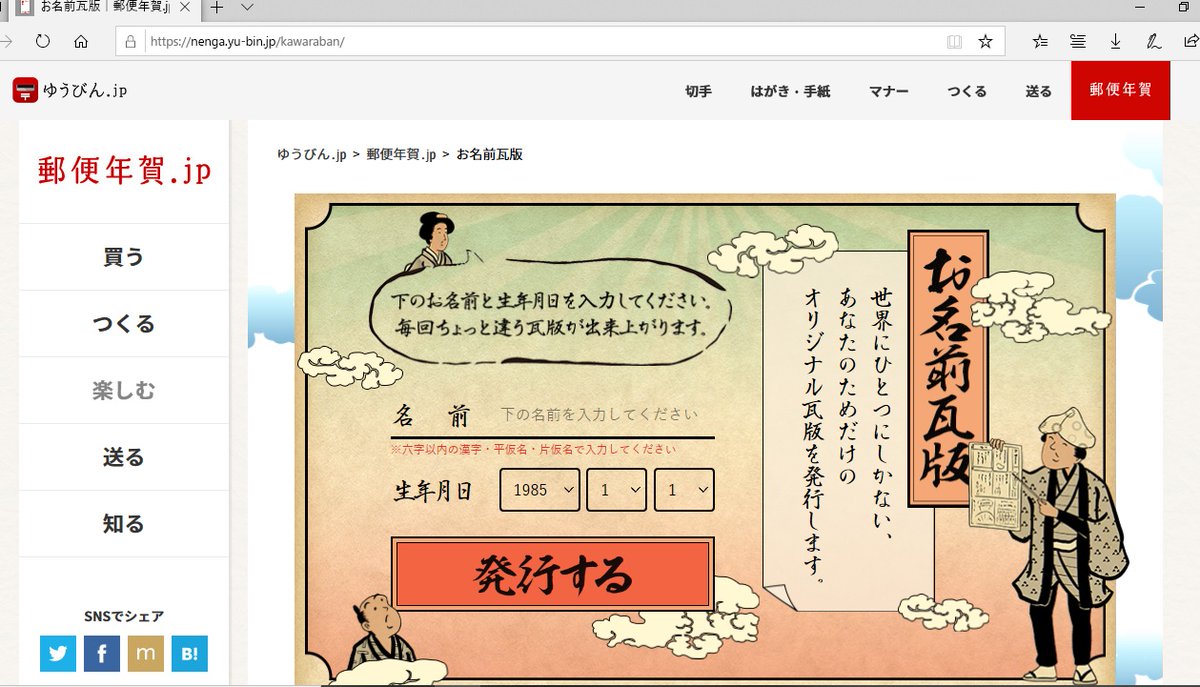
Task: Open 知る in the sidebar
Action: tap(124, 523)
